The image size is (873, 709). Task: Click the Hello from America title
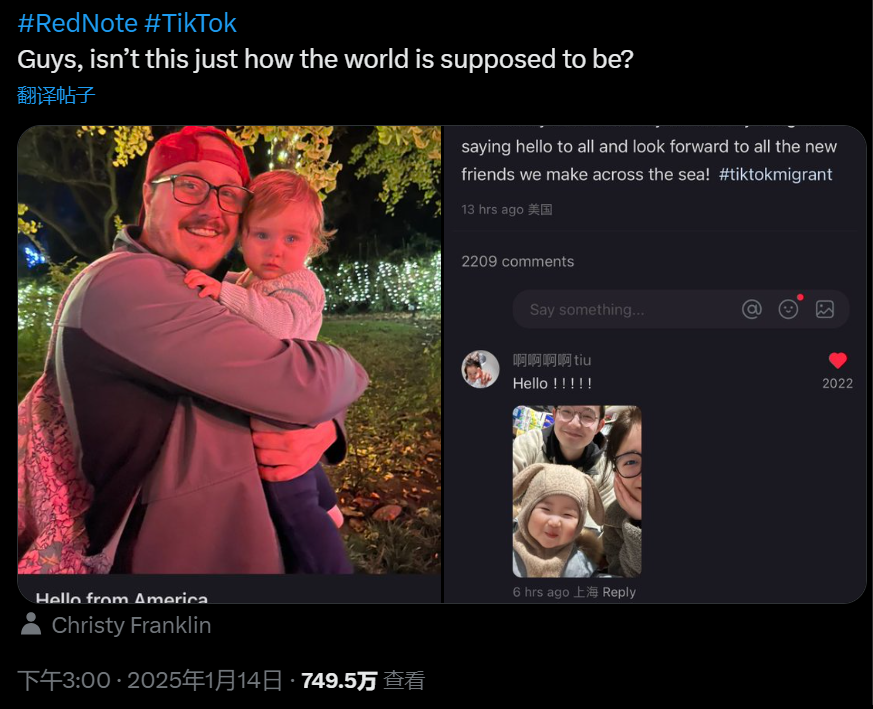121,598
